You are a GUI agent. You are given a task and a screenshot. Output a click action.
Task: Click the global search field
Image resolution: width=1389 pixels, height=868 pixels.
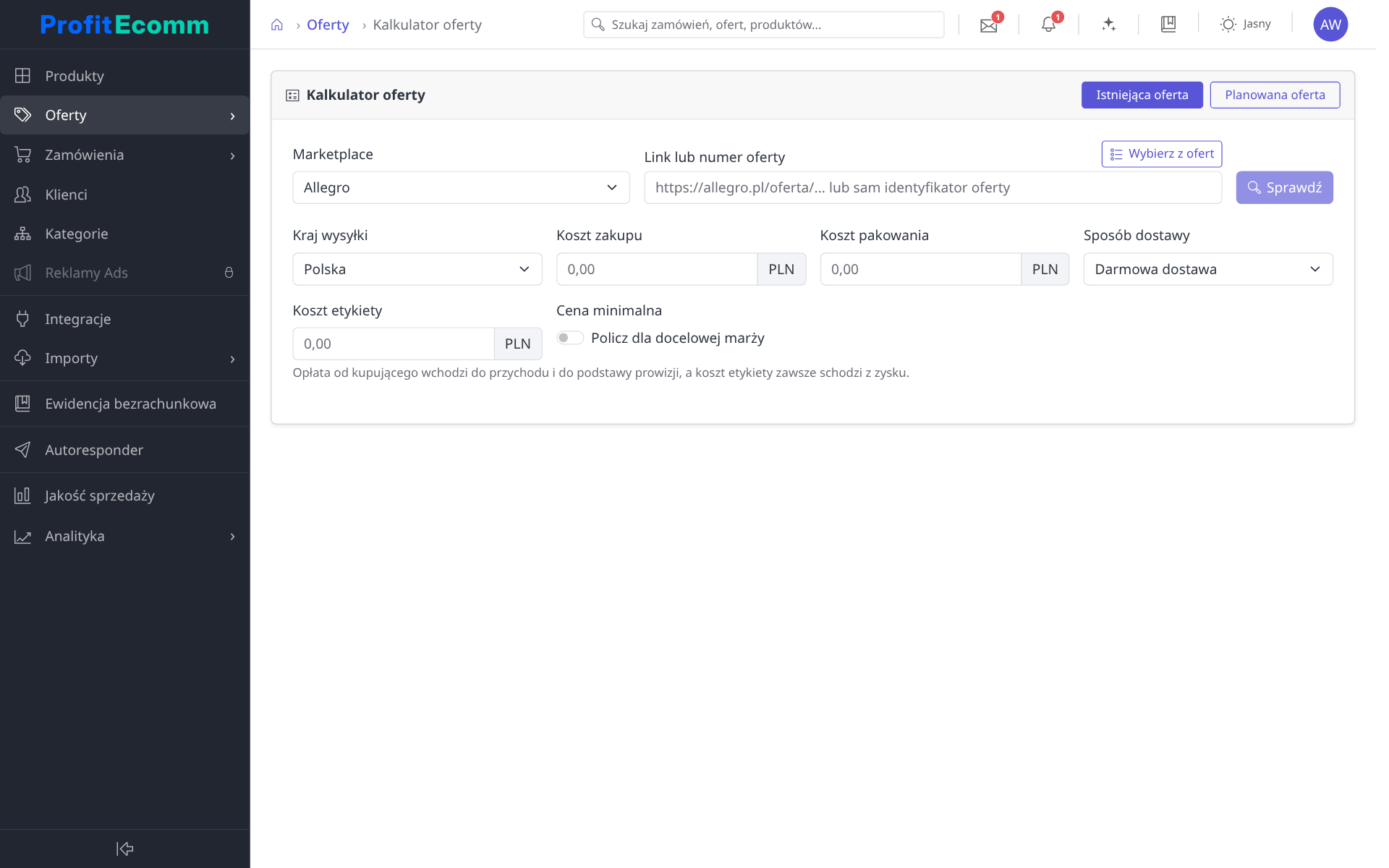[764, 25]
